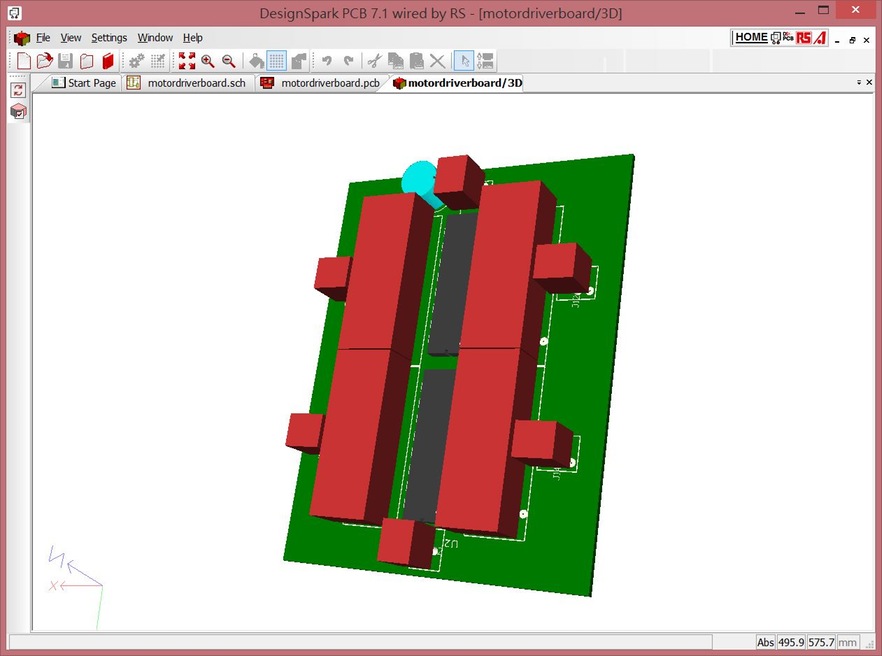The height and width of the screenshot is (656, 882).
Task: Click the Undo arrow icon
Action: pos(327,61)
